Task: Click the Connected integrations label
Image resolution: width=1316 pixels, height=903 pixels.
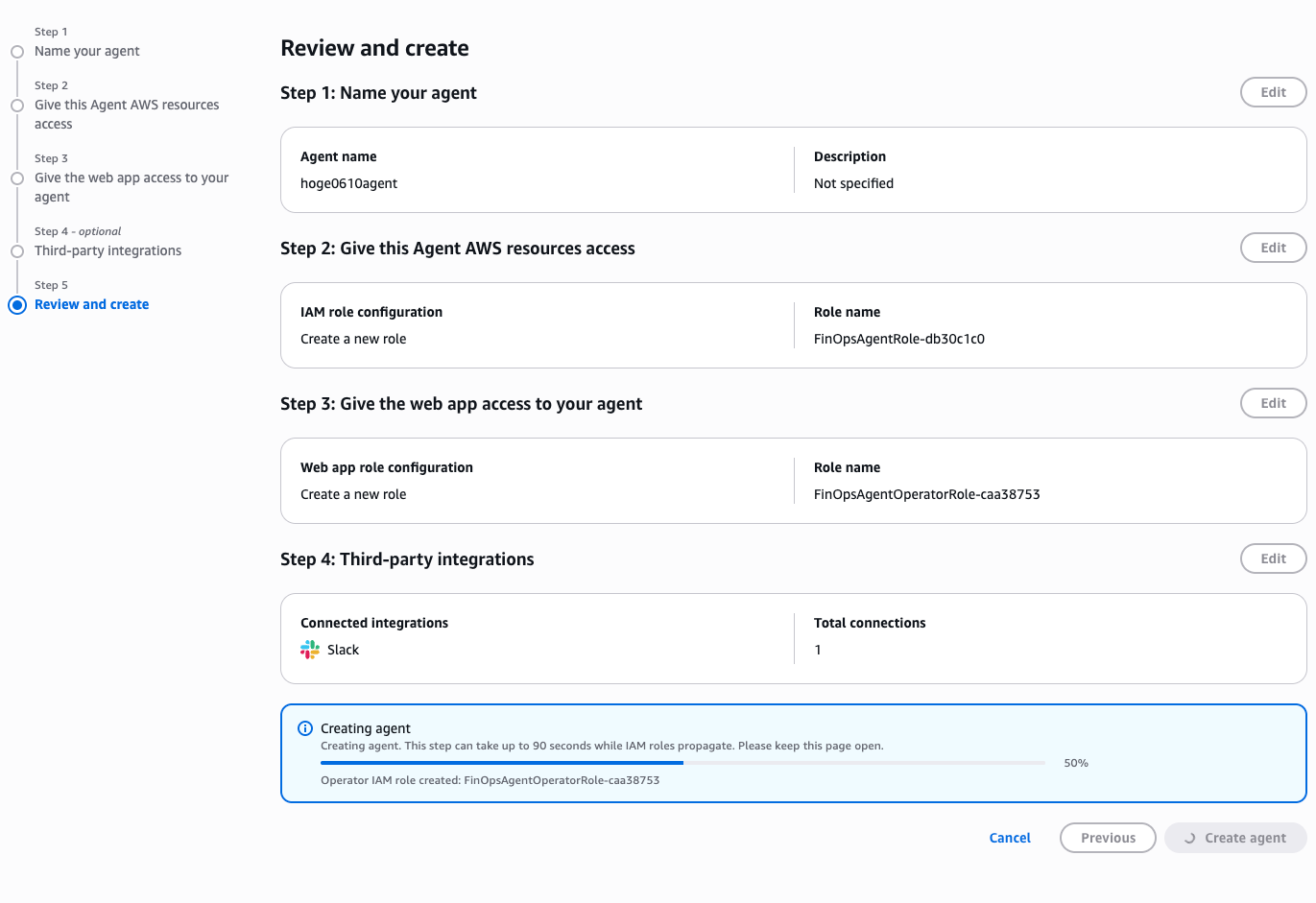Action: pos(374,623)
